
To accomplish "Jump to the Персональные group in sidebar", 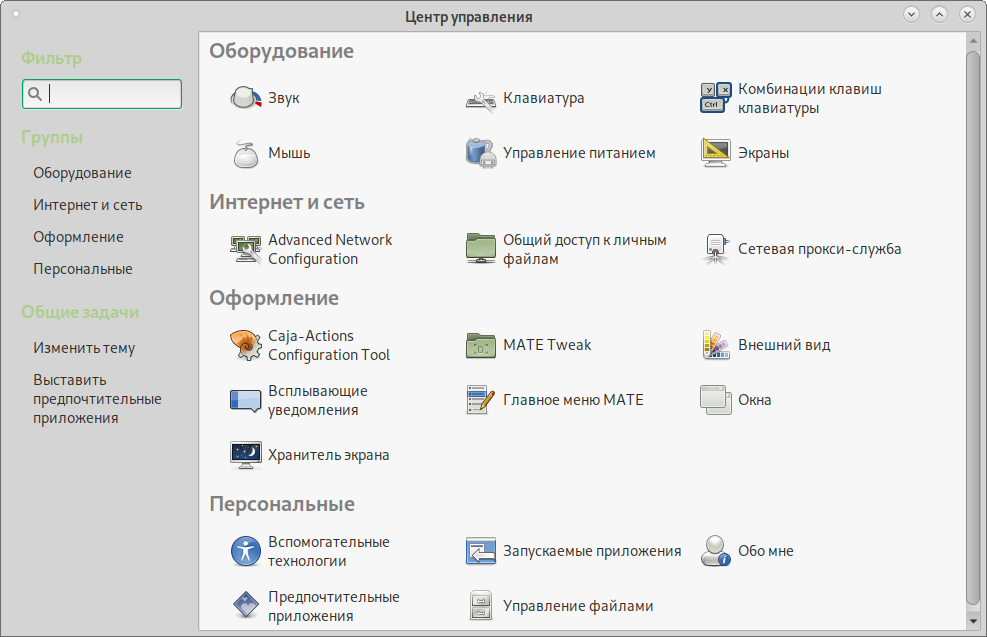I will pyautogui.click(x=83, y=269).
